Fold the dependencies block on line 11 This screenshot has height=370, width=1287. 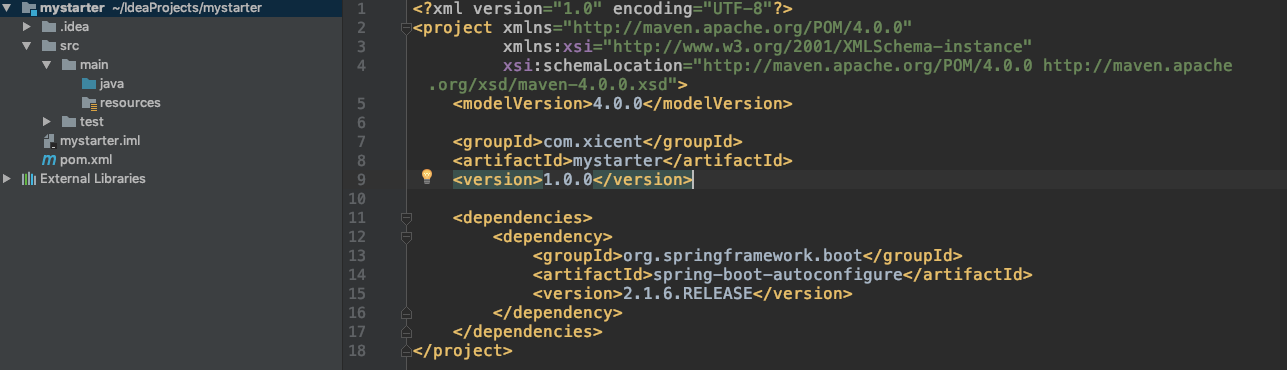click(x=405, y=217)
